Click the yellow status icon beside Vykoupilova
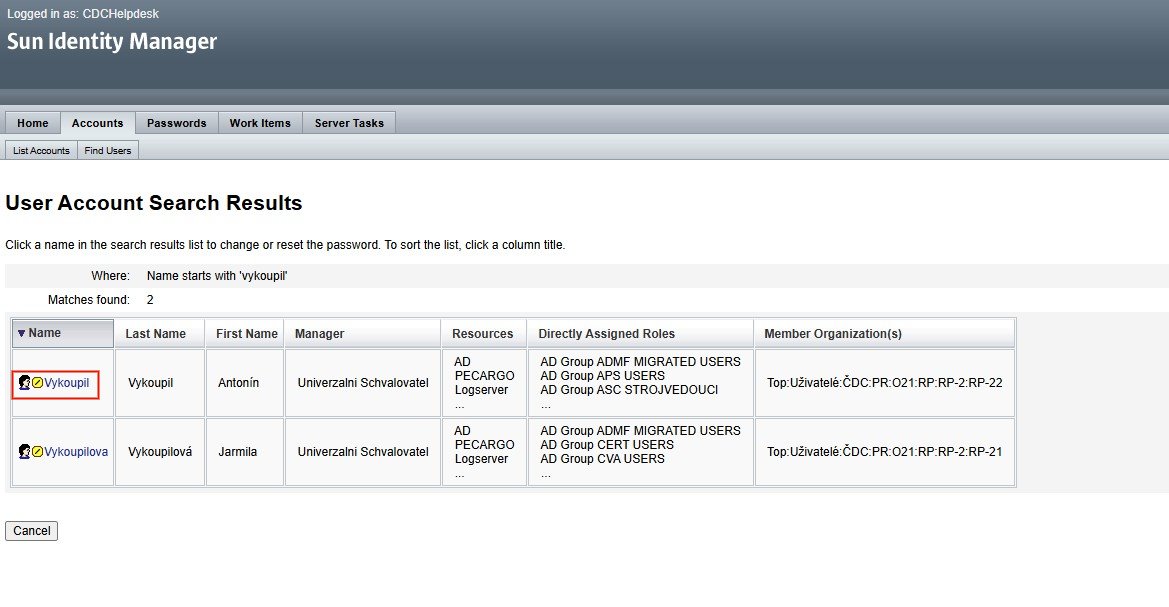Viewport: 1169px width, 607px height. [x=38, y=452]
